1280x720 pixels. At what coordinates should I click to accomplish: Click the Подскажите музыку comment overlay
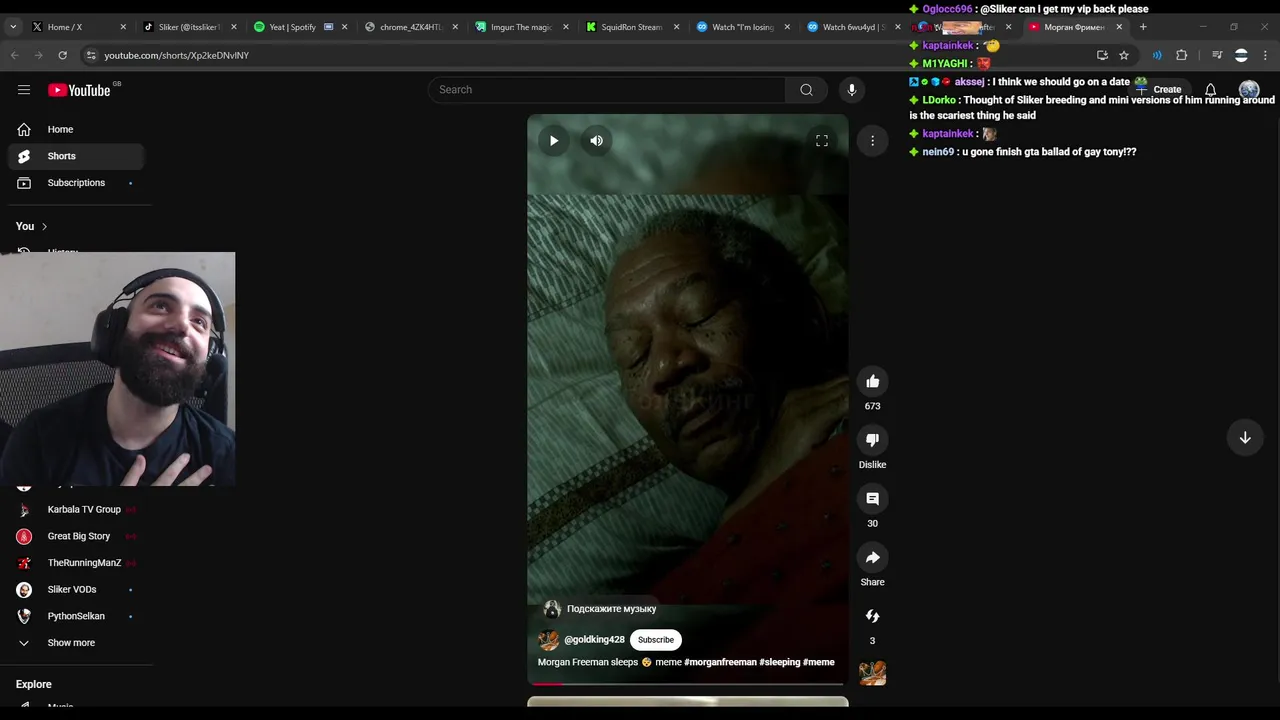tap(600, 609)
